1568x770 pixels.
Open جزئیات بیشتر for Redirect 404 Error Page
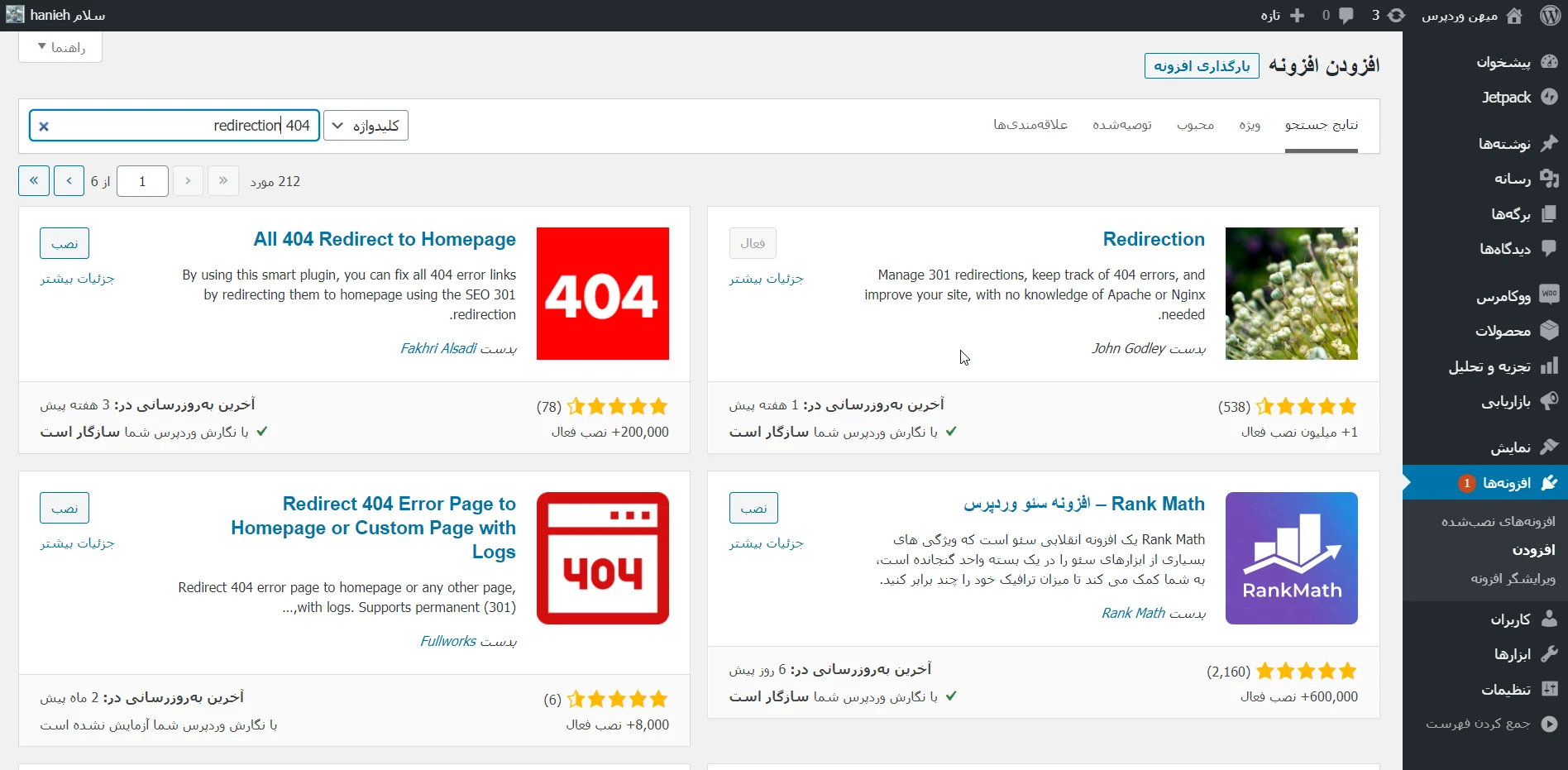(77, 543)
